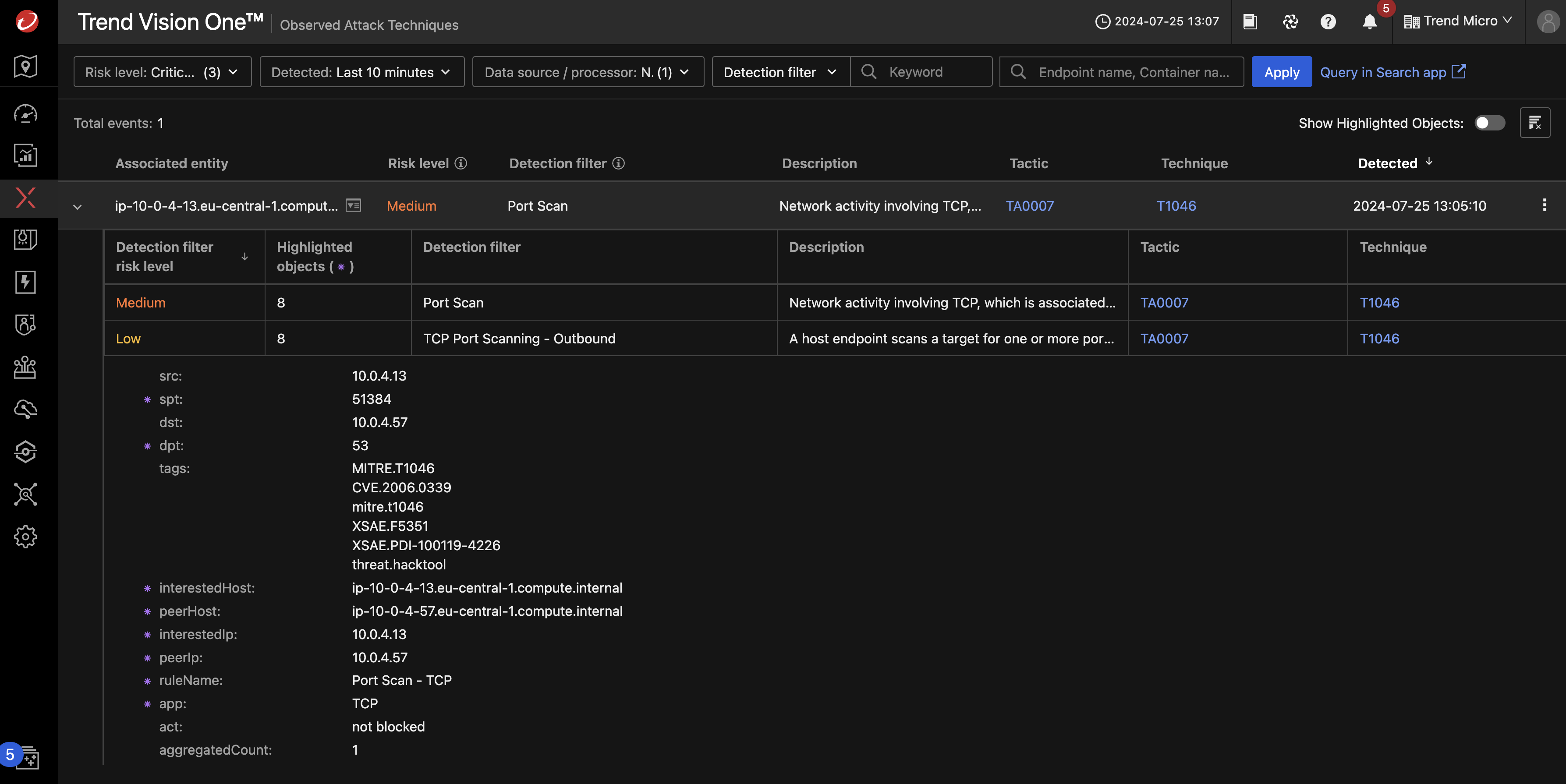Click the XSAE.PDI-100119-4226 tag
This screenshot has width=1566, height=784.
[x=426, y=544]
